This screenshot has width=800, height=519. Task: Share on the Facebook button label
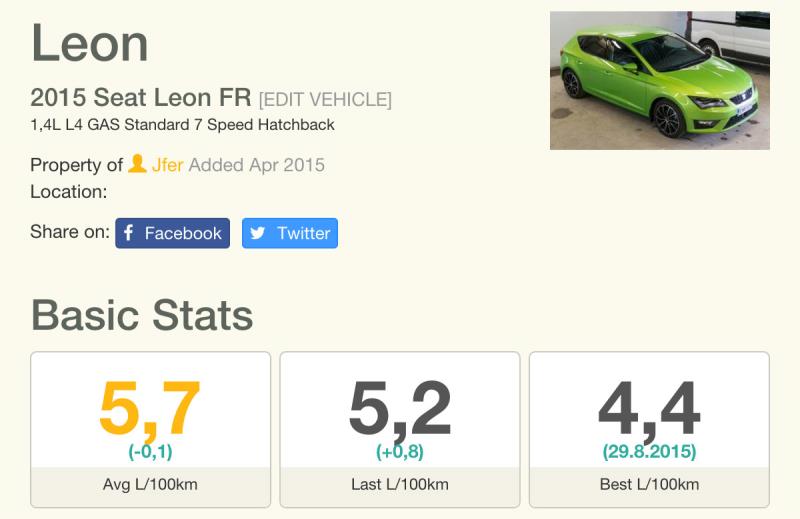(x=183, y=233)
